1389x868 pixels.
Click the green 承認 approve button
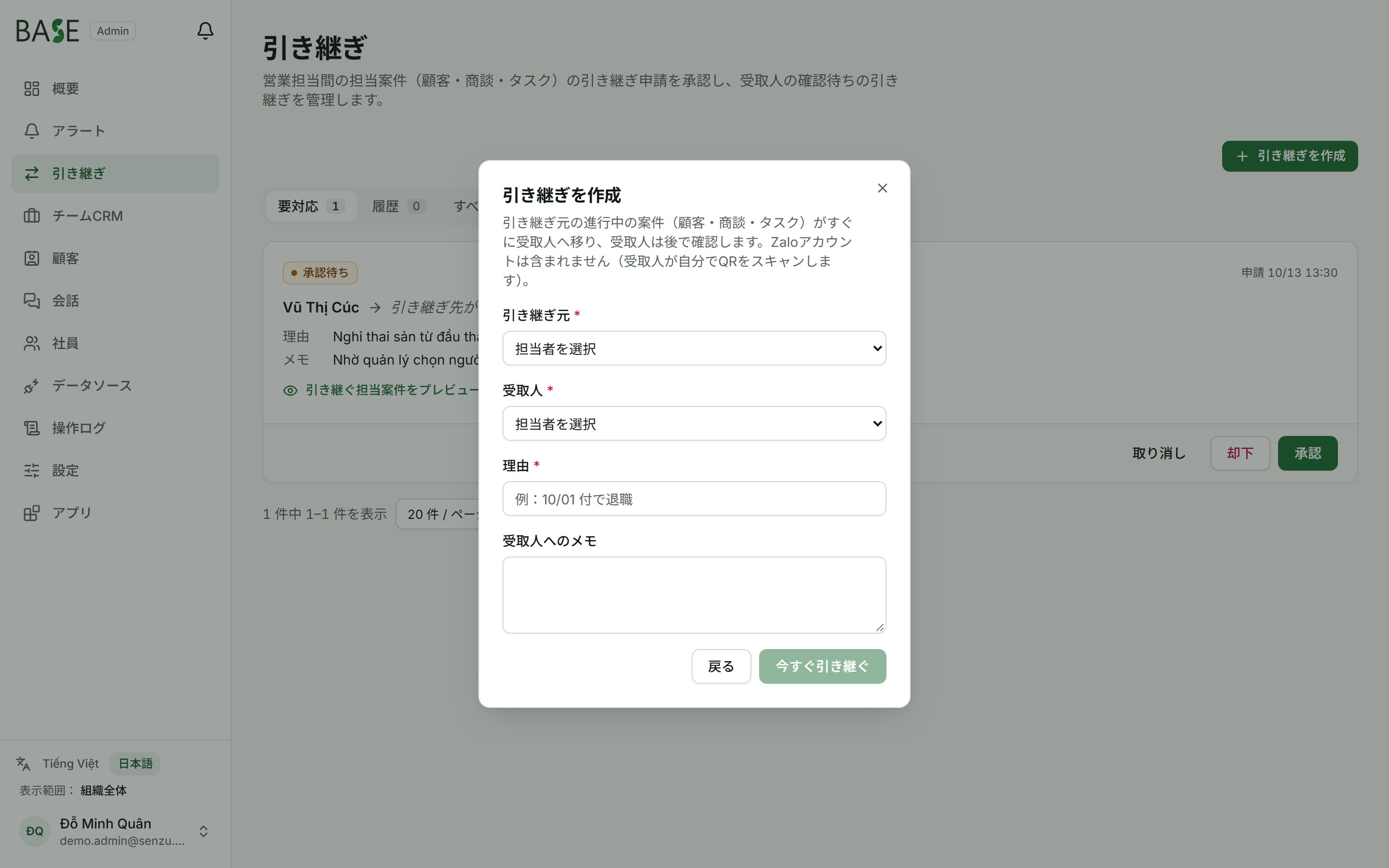click(1307, 453)
